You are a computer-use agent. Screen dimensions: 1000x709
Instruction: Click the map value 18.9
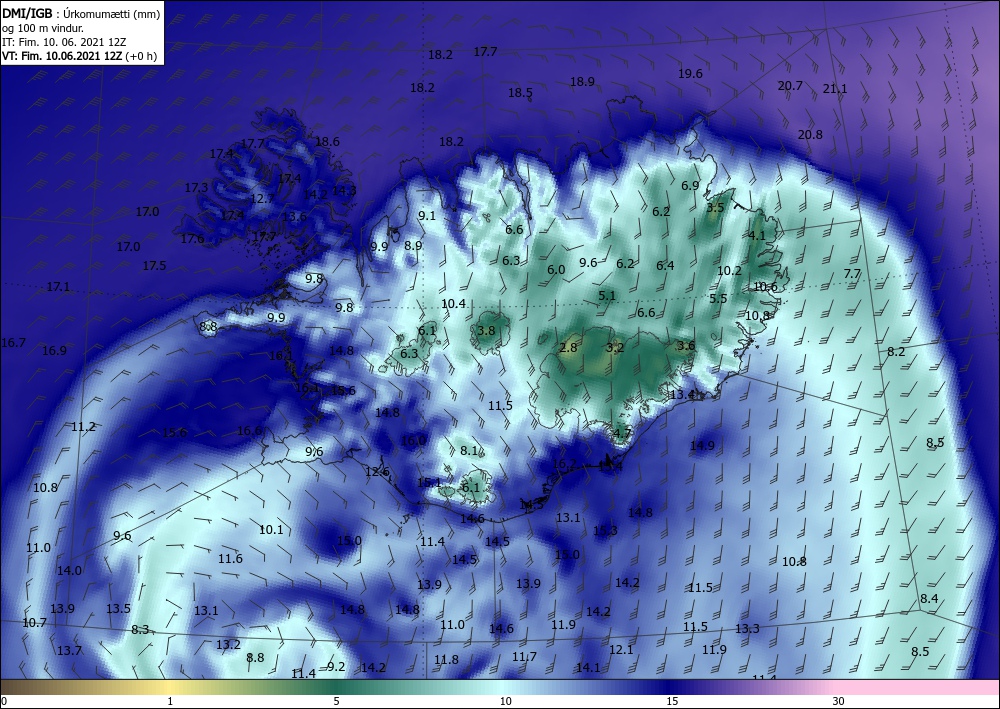point(582,82)
